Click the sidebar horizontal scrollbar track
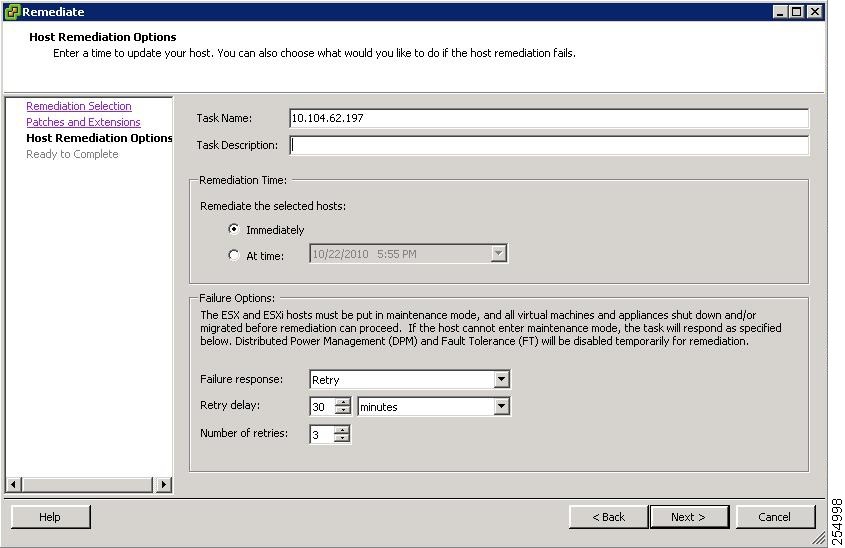845x548 pixels. (88, 484)
